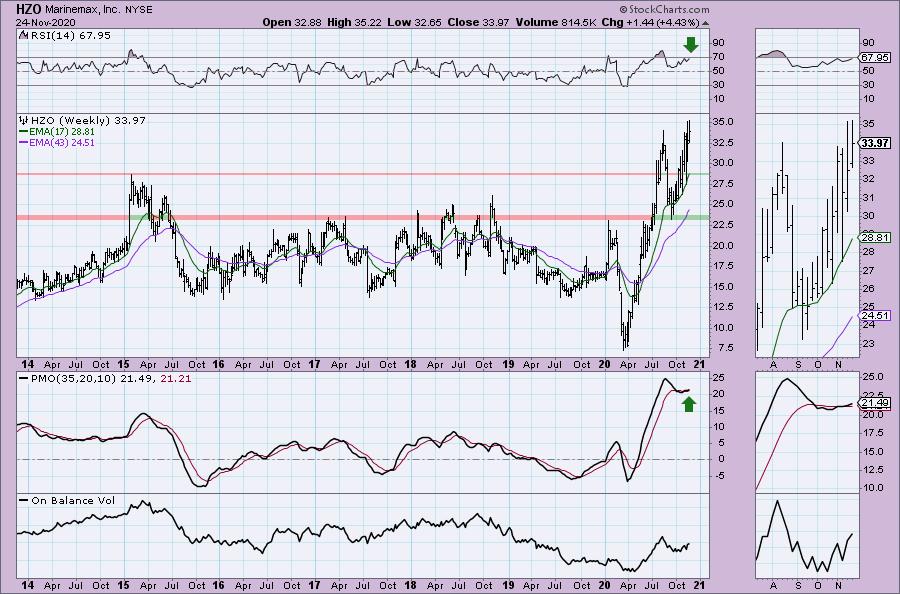Click the 35.0 price axis label

point(722,122)
